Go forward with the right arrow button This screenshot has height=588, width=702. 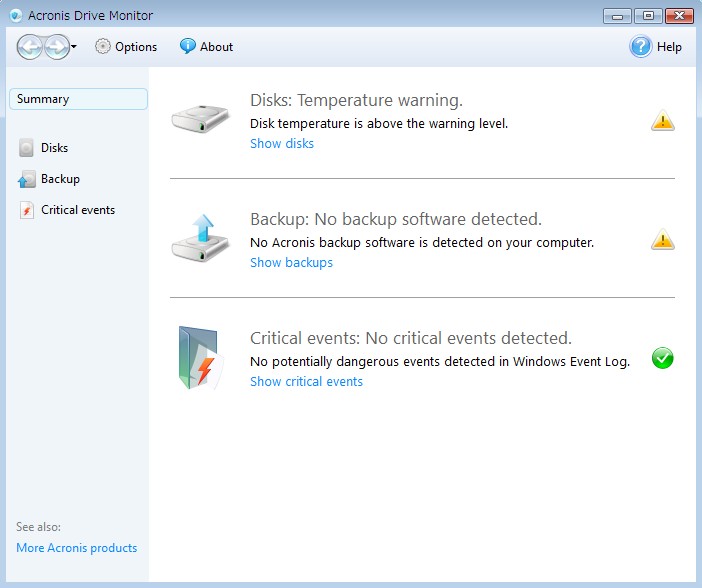coord(57,47)
